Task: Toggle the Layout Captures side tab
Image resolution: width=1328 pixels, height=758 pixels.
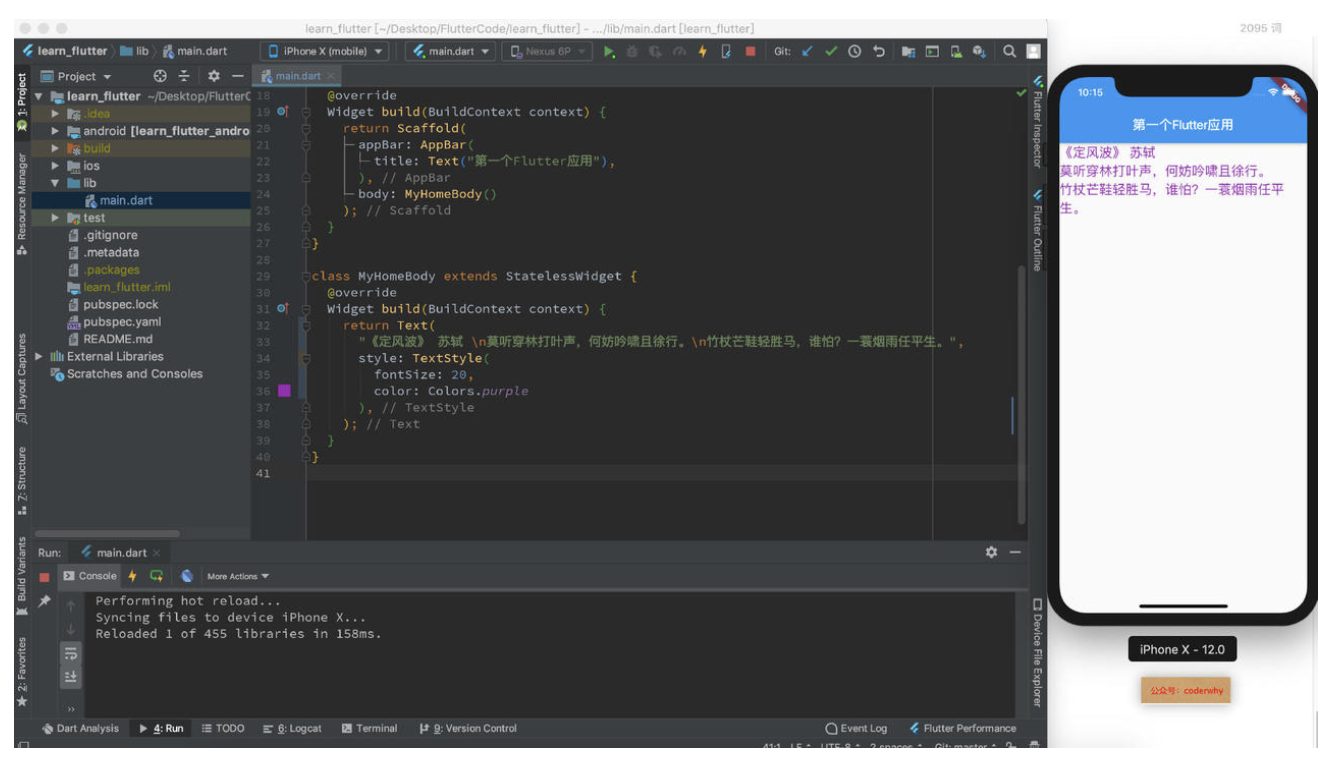Action: coord(22,380)
